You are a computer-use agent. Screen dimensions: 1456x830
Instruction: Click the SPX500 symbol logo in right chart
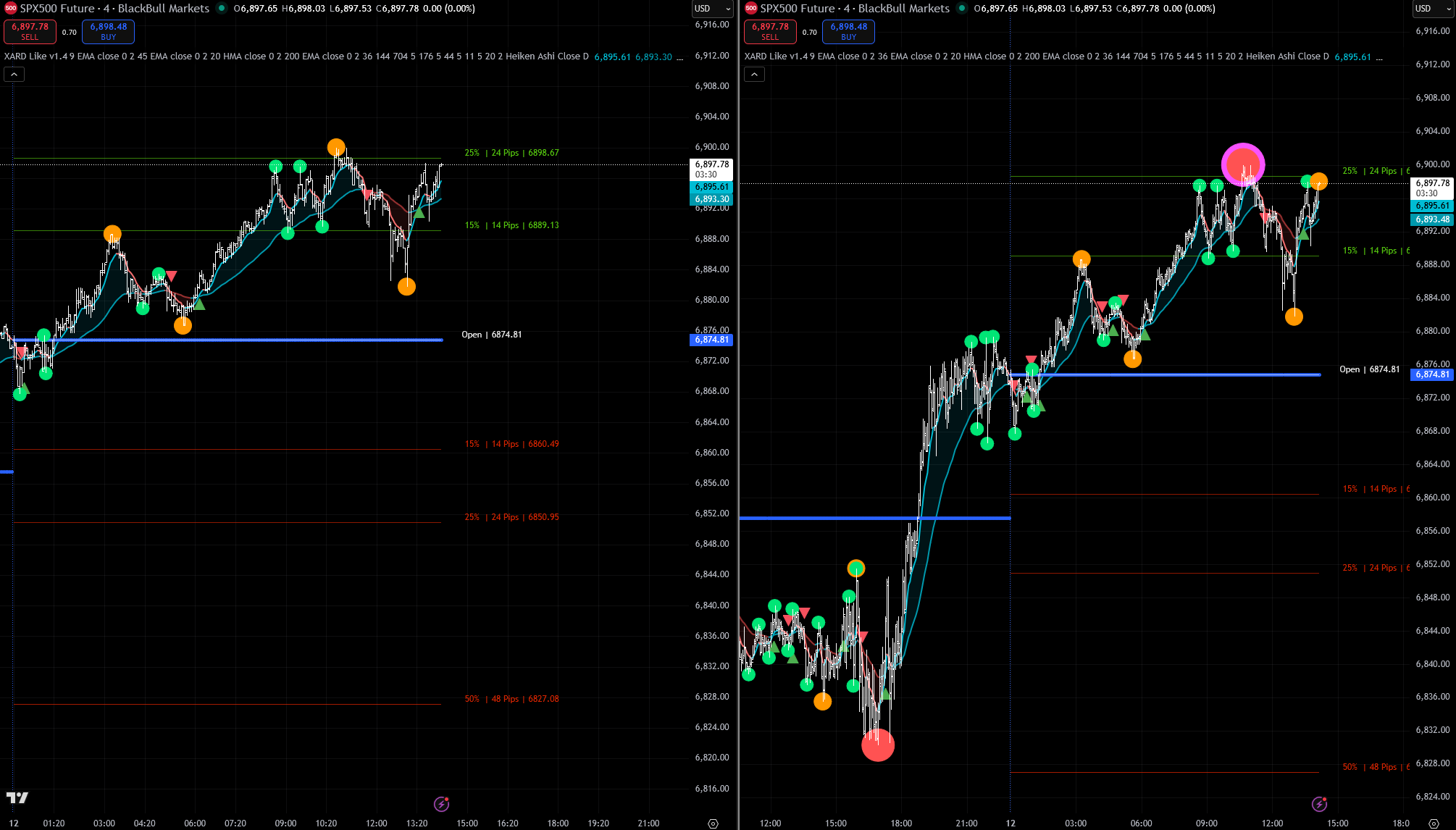[751, 9]
